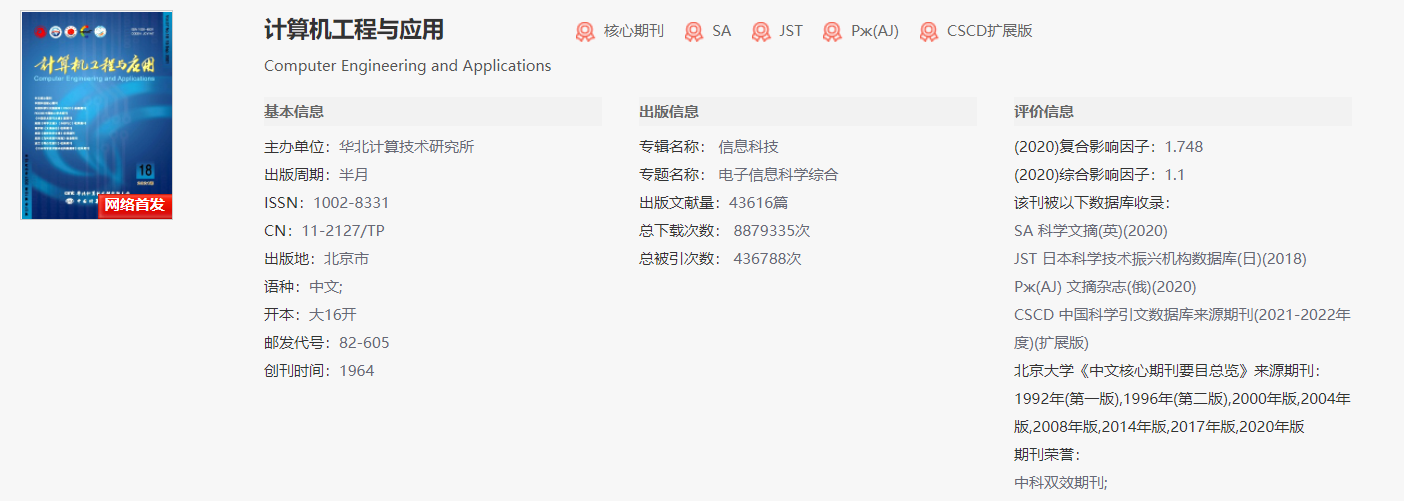Click the 专题名称 电子信息科学综合 value

pos(778,175)
